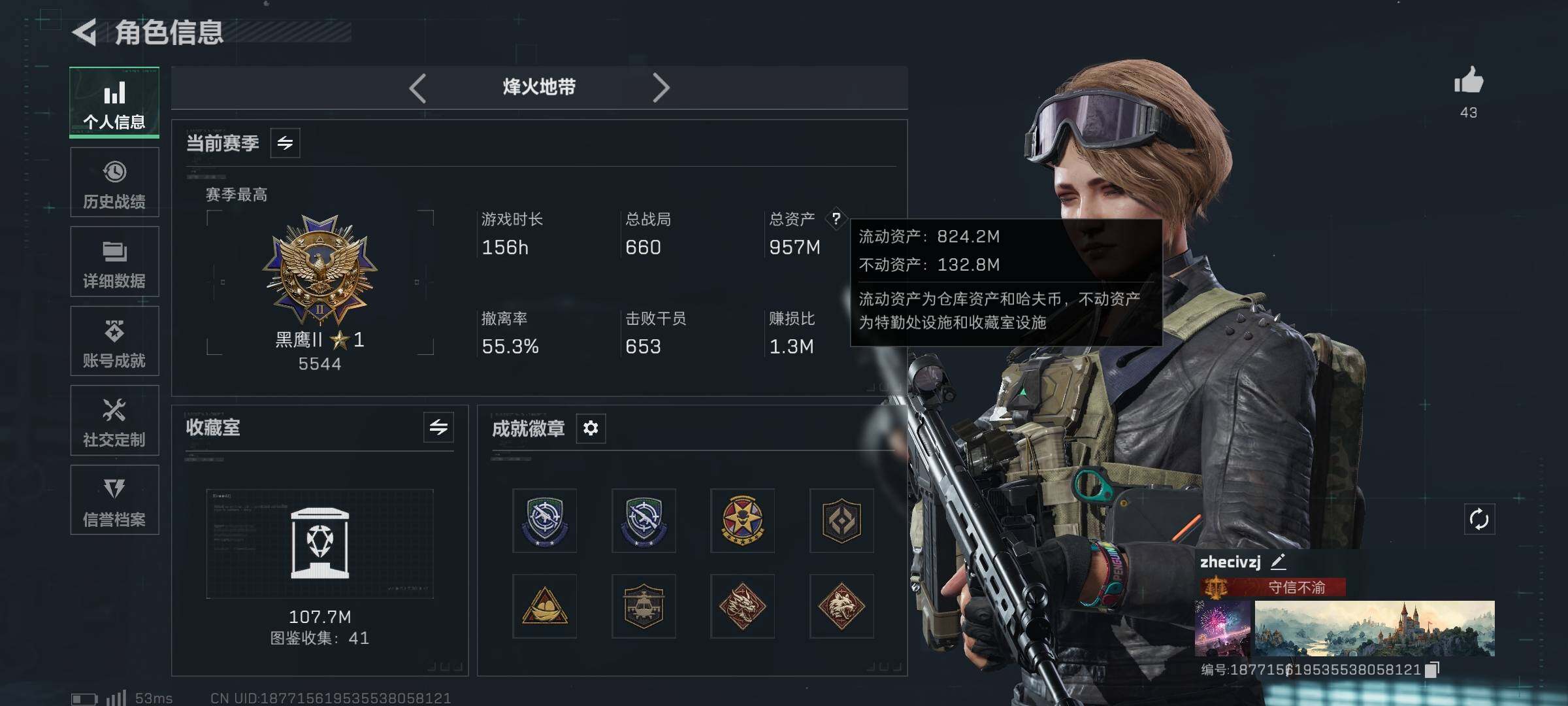Screen dimensions: 1568x706
Task: Open 成就徽章 gear settings
Action: click(591, 428)
